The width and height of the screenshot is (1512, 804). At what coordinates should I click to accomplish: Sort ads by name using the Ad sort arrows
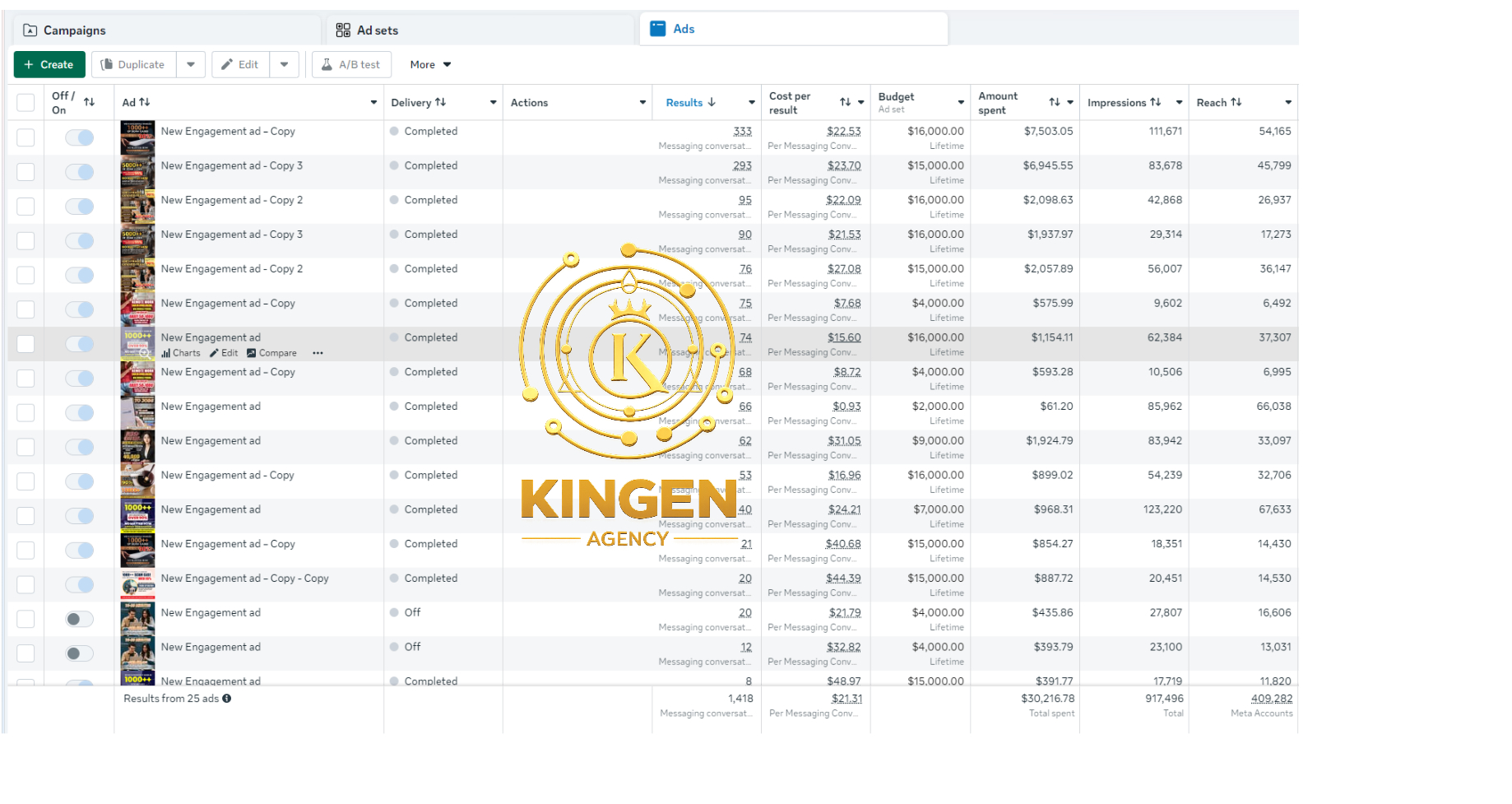(x=145, y=102)
